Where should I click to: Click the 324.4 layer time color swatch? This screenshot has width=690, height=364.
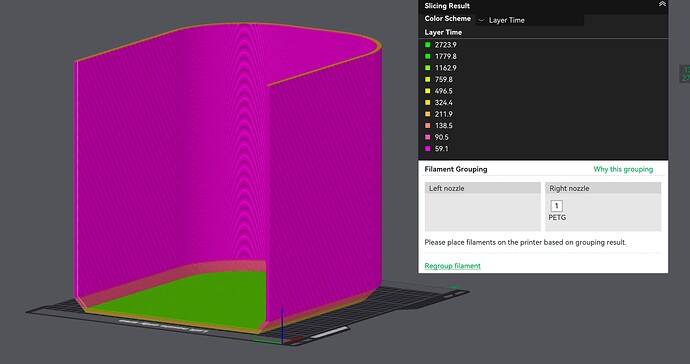tap(427, 103)
